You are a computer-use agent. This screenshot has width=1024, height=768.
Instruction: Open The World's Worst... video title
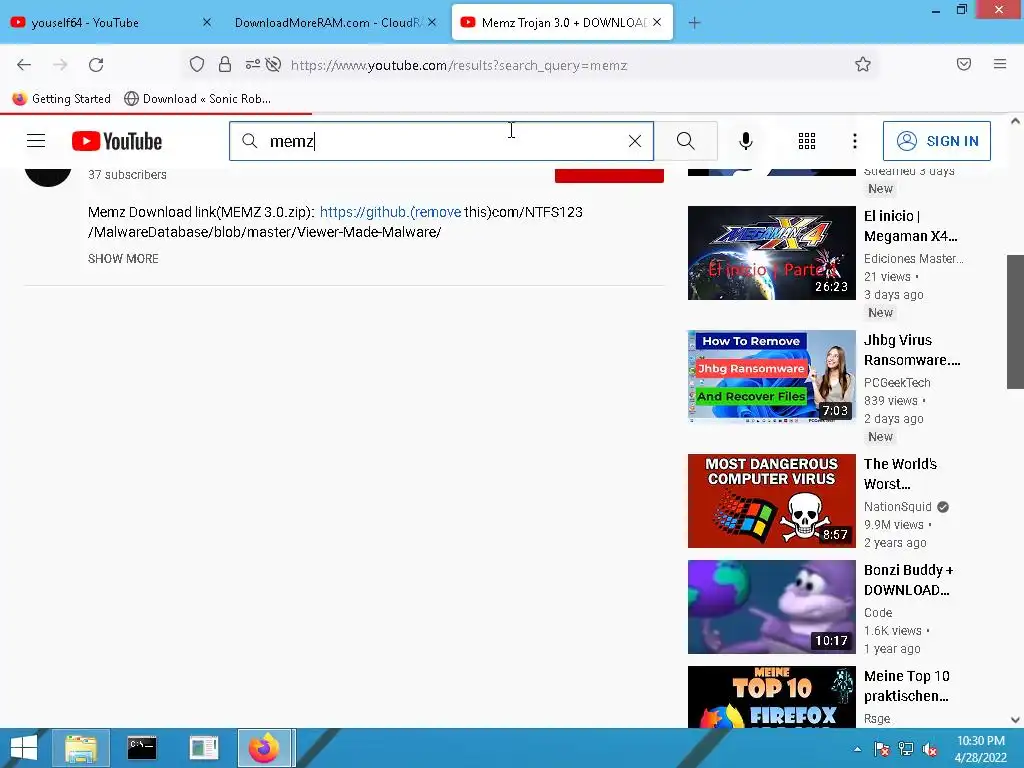pos(900,474)
